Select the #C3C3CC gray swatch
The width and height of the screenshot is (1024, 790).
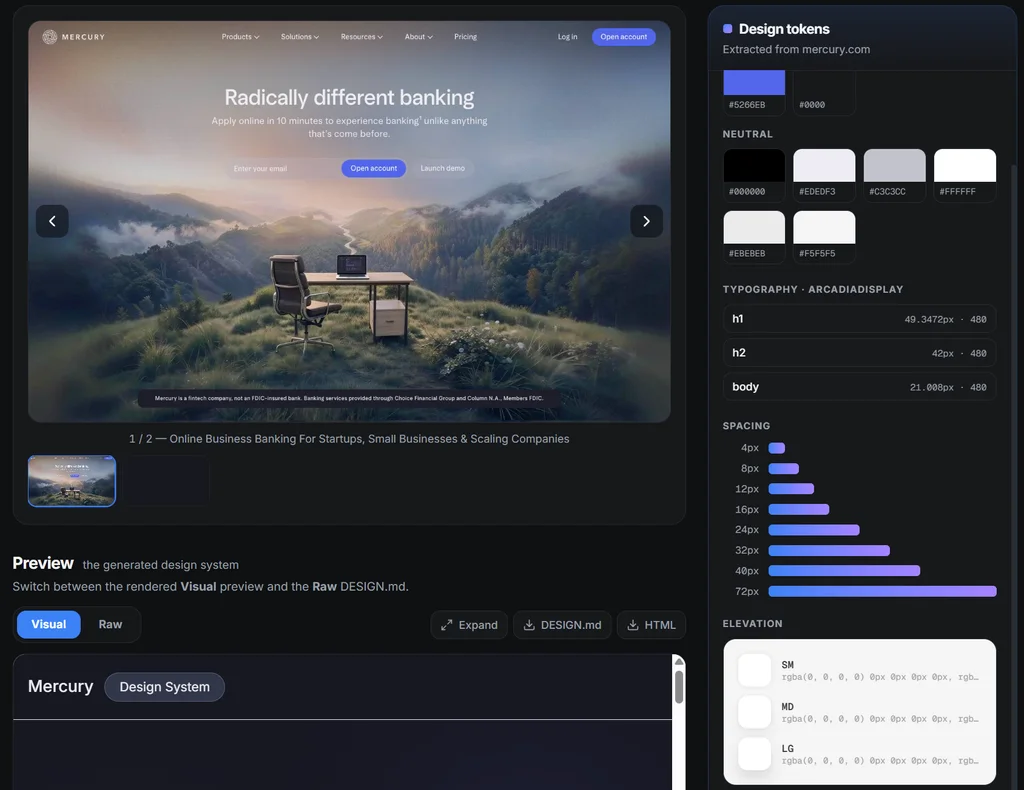pyautogui.click(x=895, y=165)
